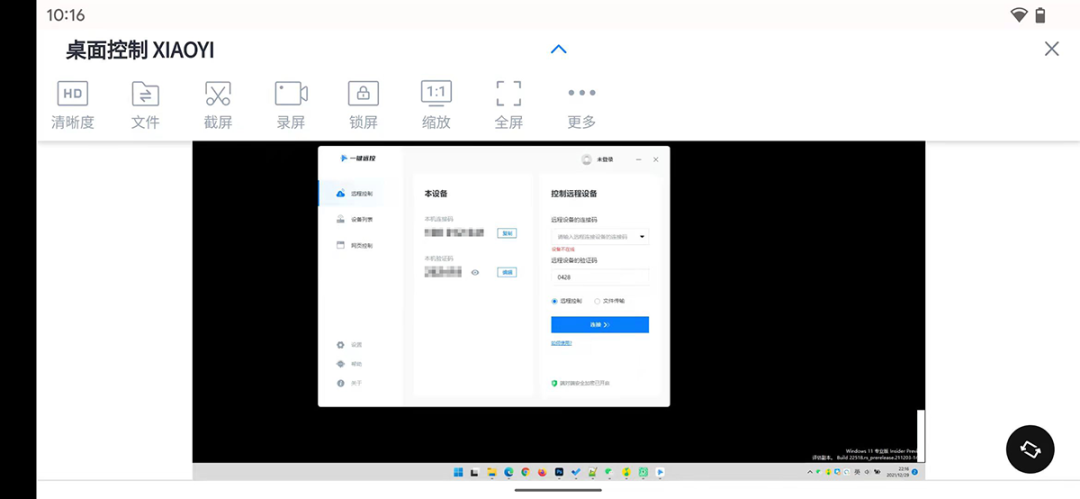
Task: Open the 更多 more options menu
Action: coord(581,106)
